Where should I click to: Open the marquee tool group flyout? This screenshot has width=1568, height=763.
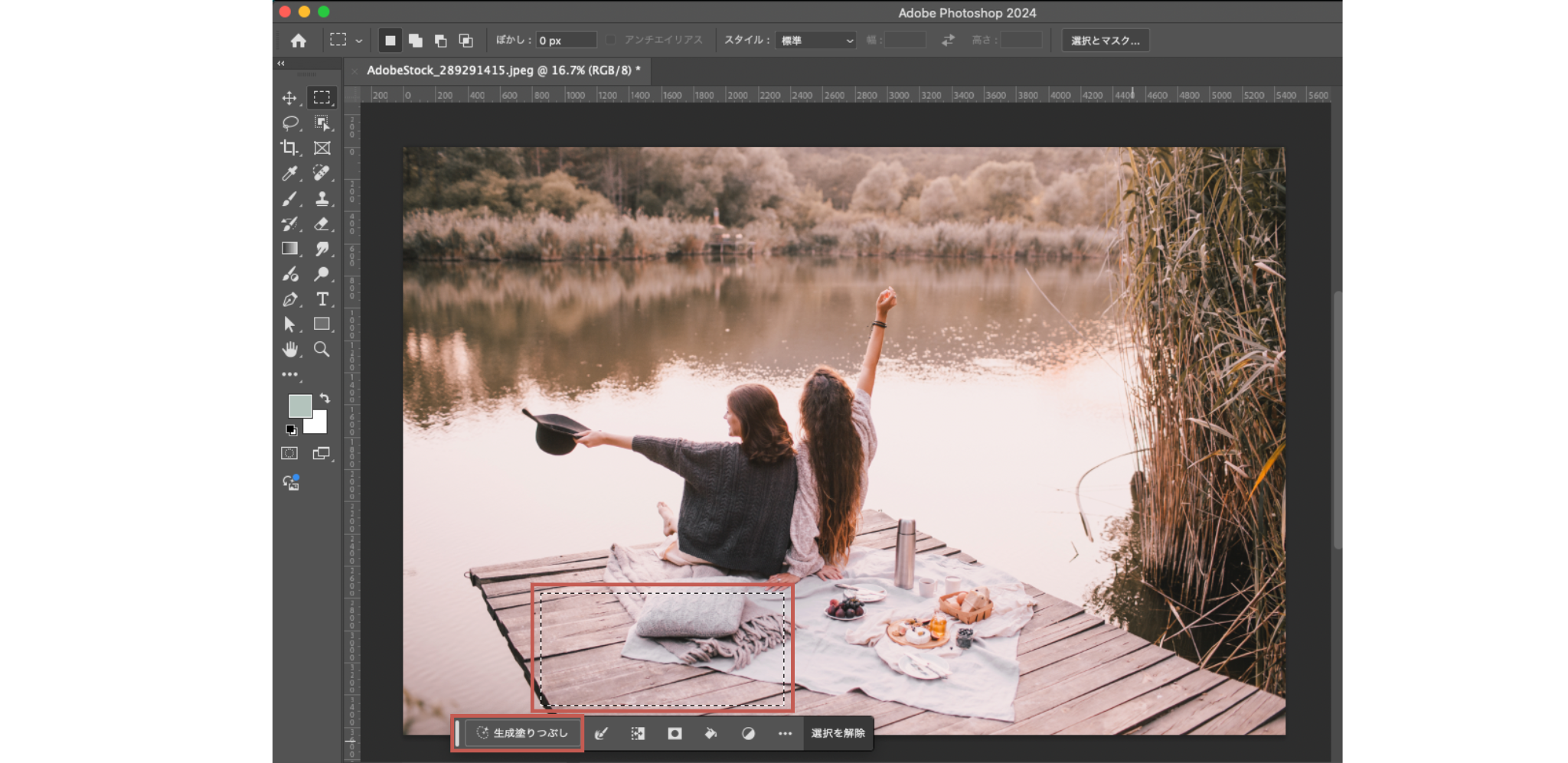(358, 40)
